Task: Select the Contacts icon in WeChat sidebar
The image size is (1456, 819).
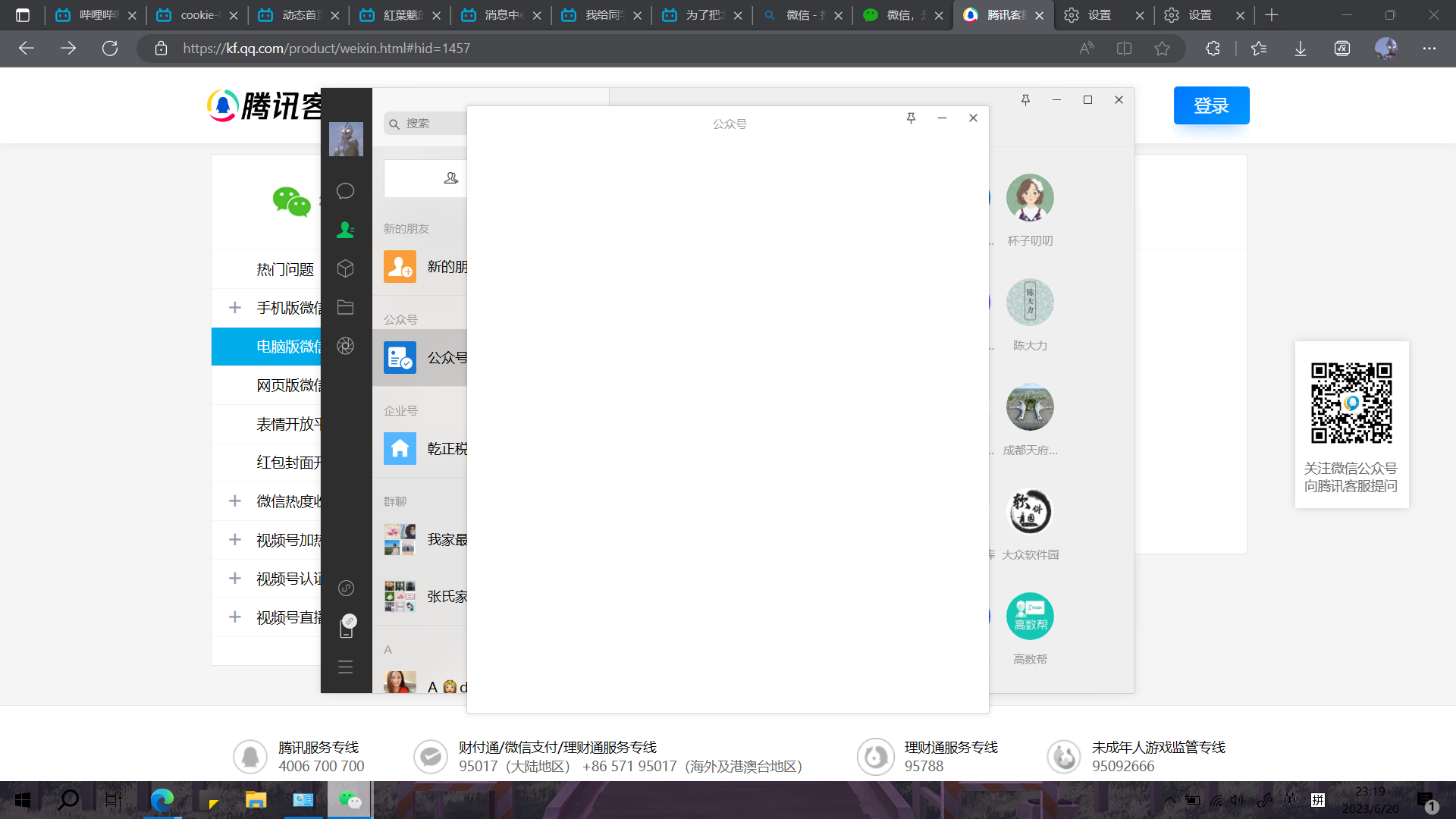Action: click(x=346, y=230)
